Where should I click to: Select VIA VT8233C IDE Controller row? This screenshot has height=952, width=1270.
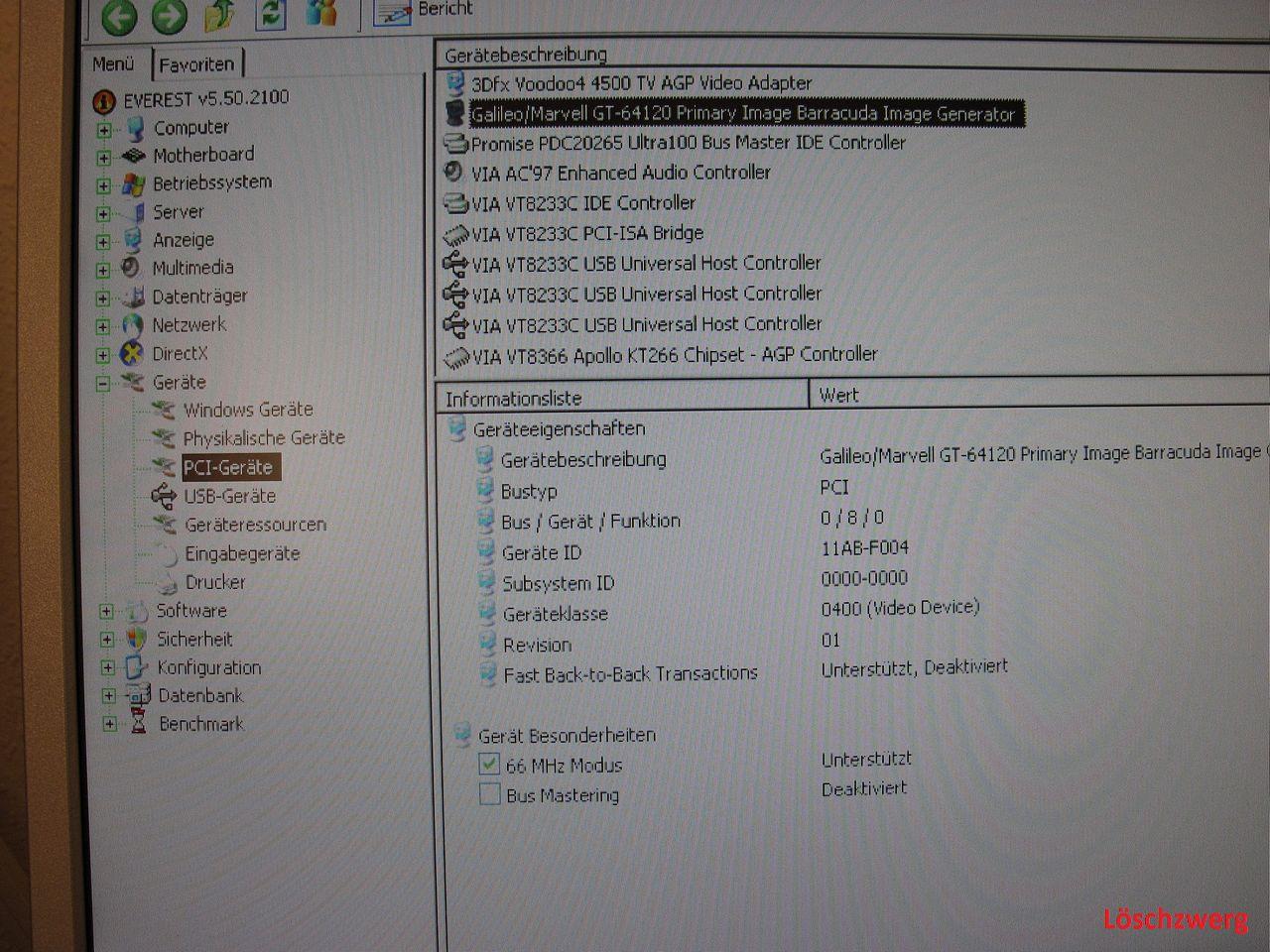pyautogui.click(x=583, y=203)
